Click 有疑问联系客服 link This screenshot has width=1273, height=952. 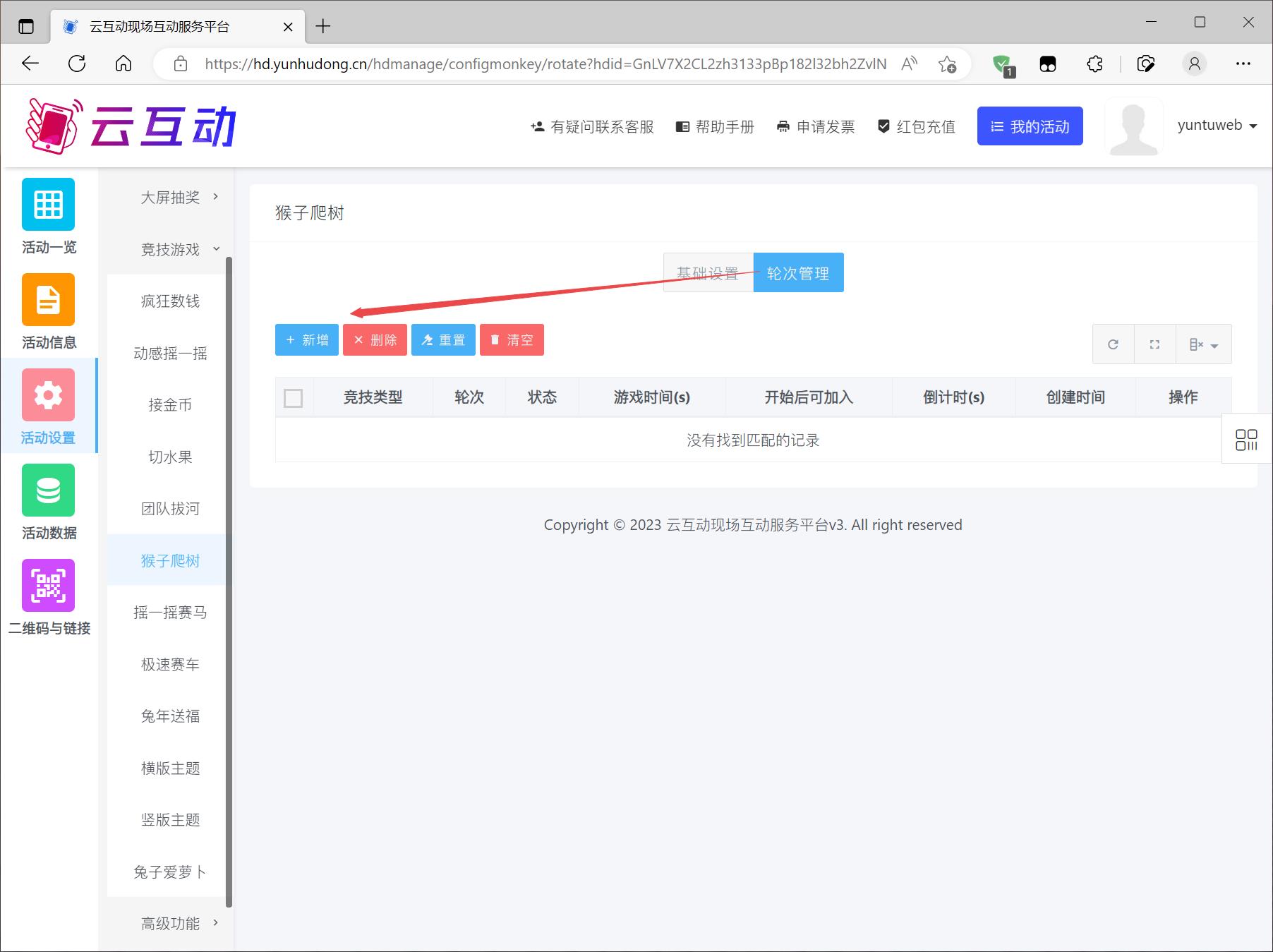(592, 127)
